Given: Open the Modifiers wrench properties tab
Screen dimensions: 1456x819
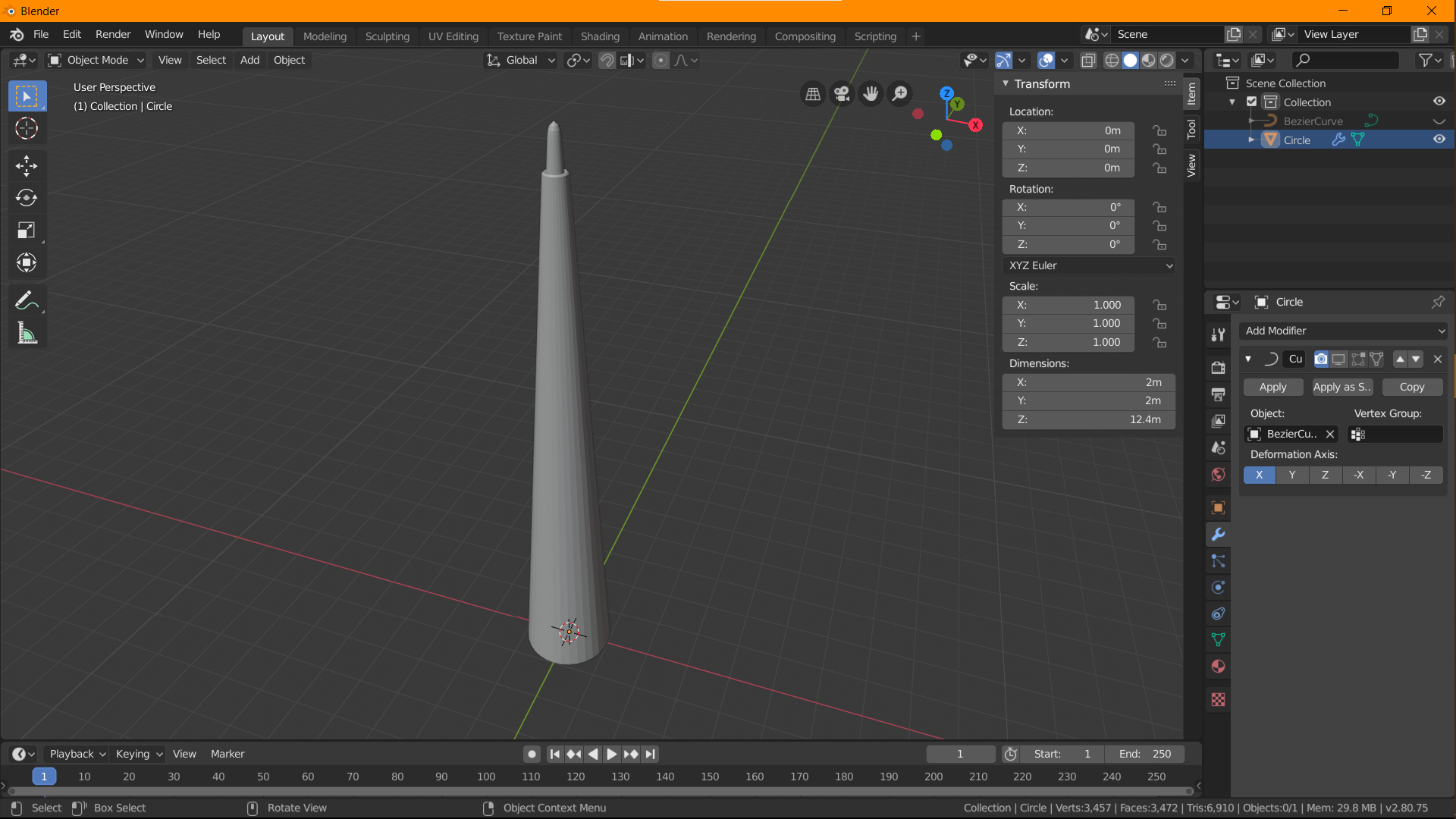Looking at the screenshot, I should click(1218, 535).
